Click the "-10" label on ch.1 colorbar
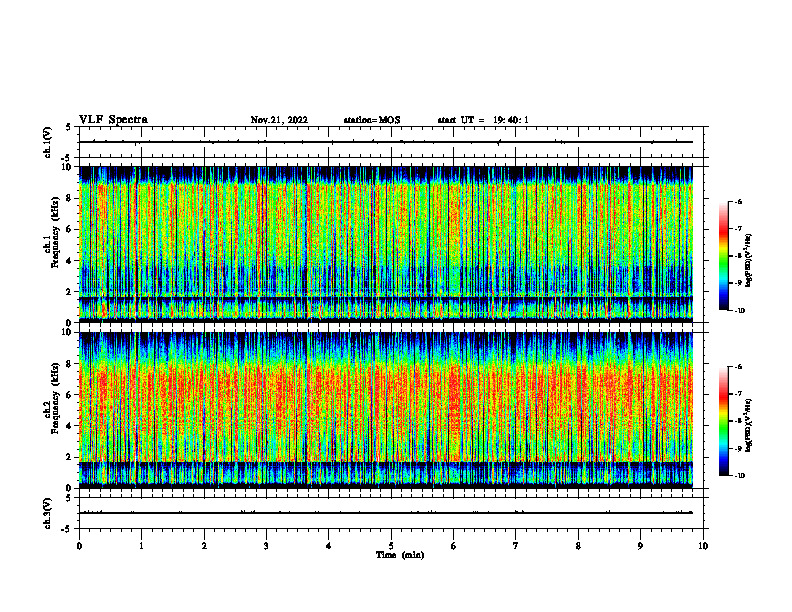This screenshot has height=612, width=792. [739, 311]
